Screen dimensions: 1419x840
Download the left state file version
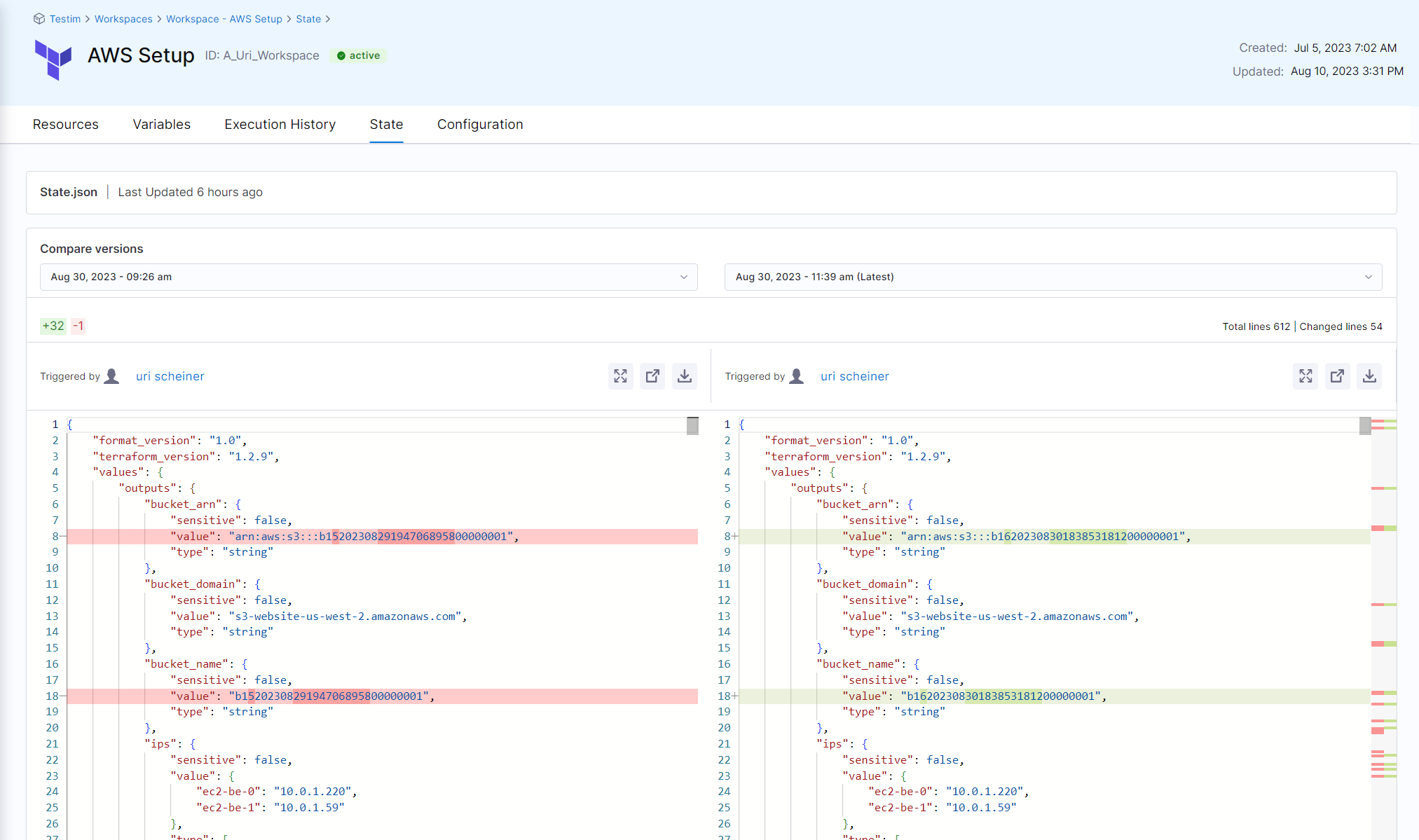pos(685,376)
